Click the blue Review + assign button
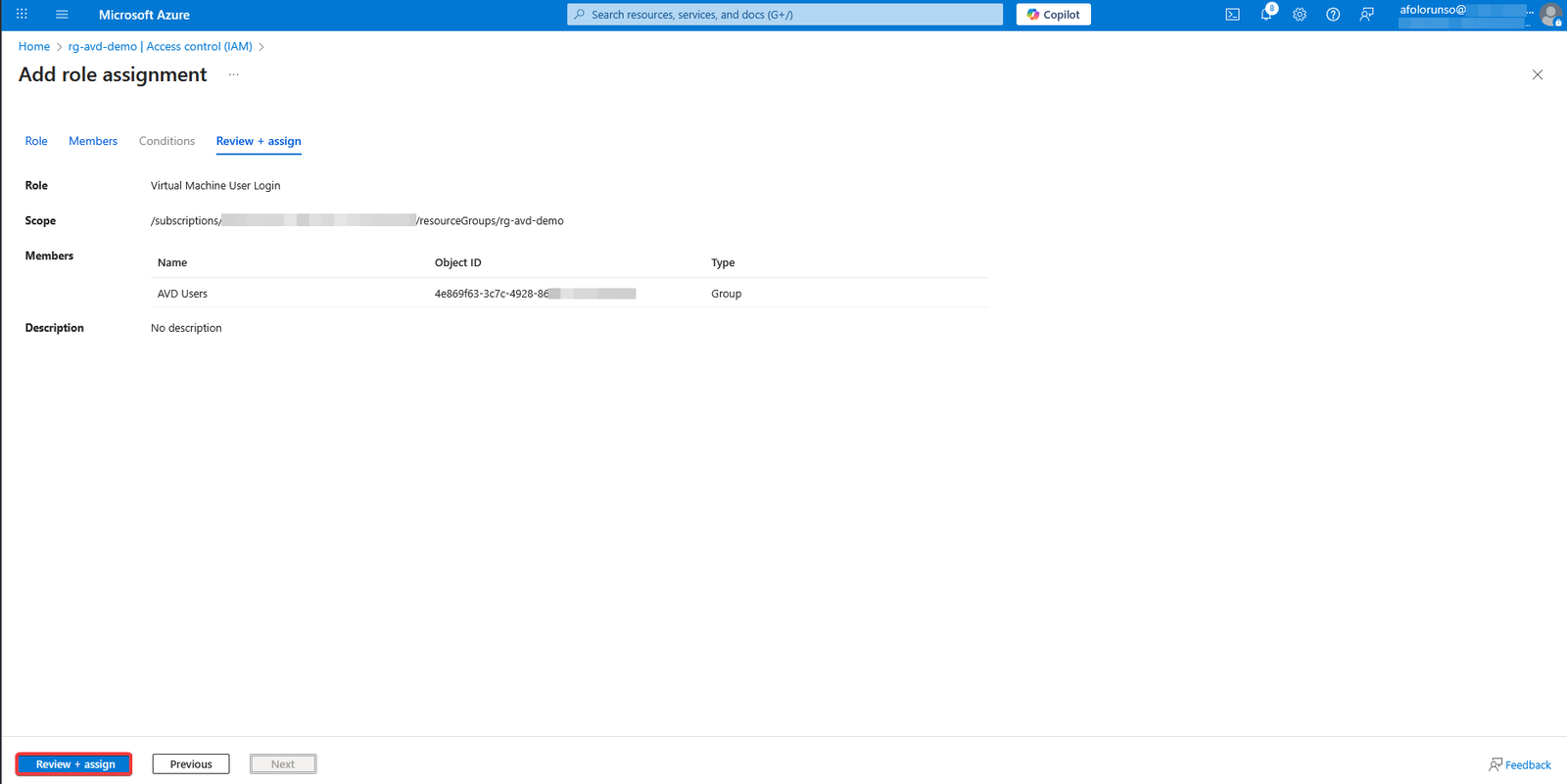The height and width of the screenshot is (784, 1567). (74, 764)
